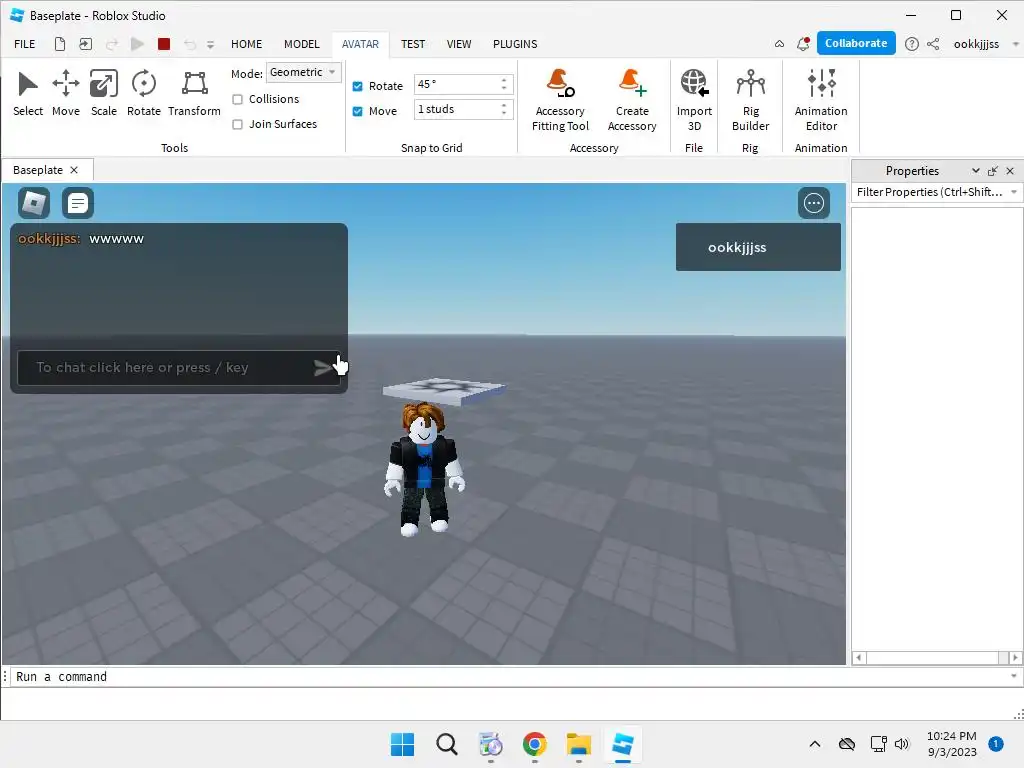Open the FILE menu
Viewport: 1024px width, 768px height.
[25, 44]
